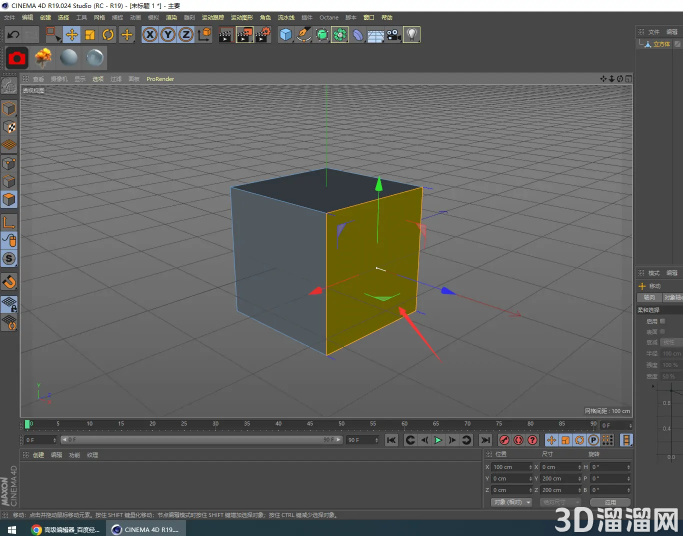
Task: Activate the Move tool in top toolbar
Action: click(72, 34)
